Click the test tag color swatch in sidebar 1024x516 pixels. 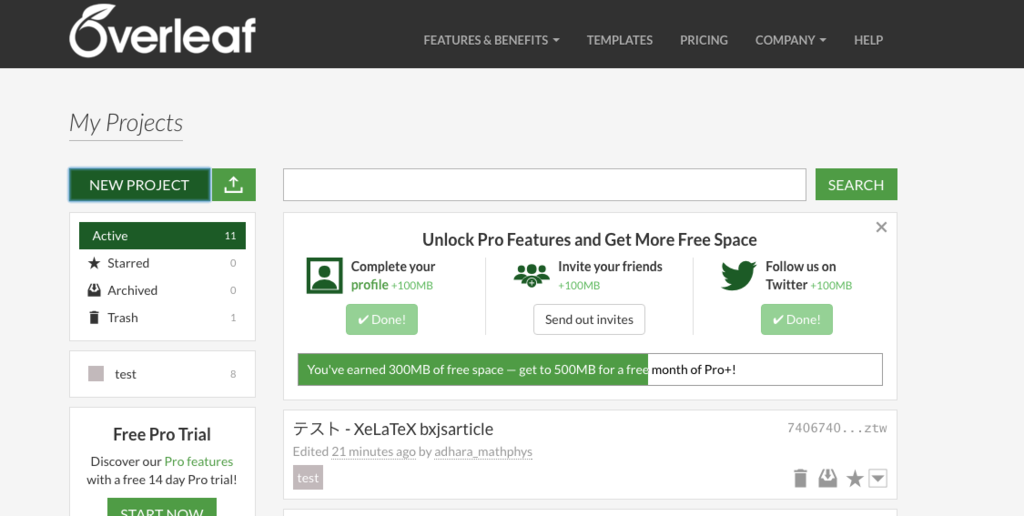tap(96, 374)
